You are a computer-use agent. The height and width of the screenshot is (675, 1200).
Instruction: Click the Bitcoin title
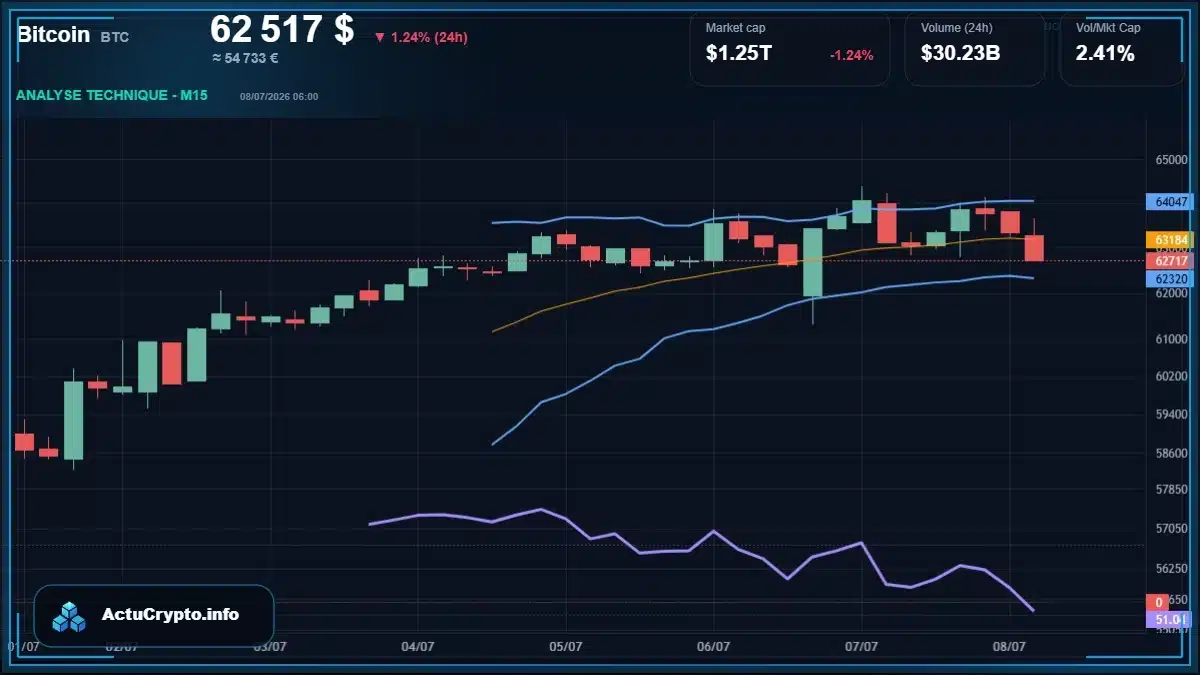[x=54, y=35]
